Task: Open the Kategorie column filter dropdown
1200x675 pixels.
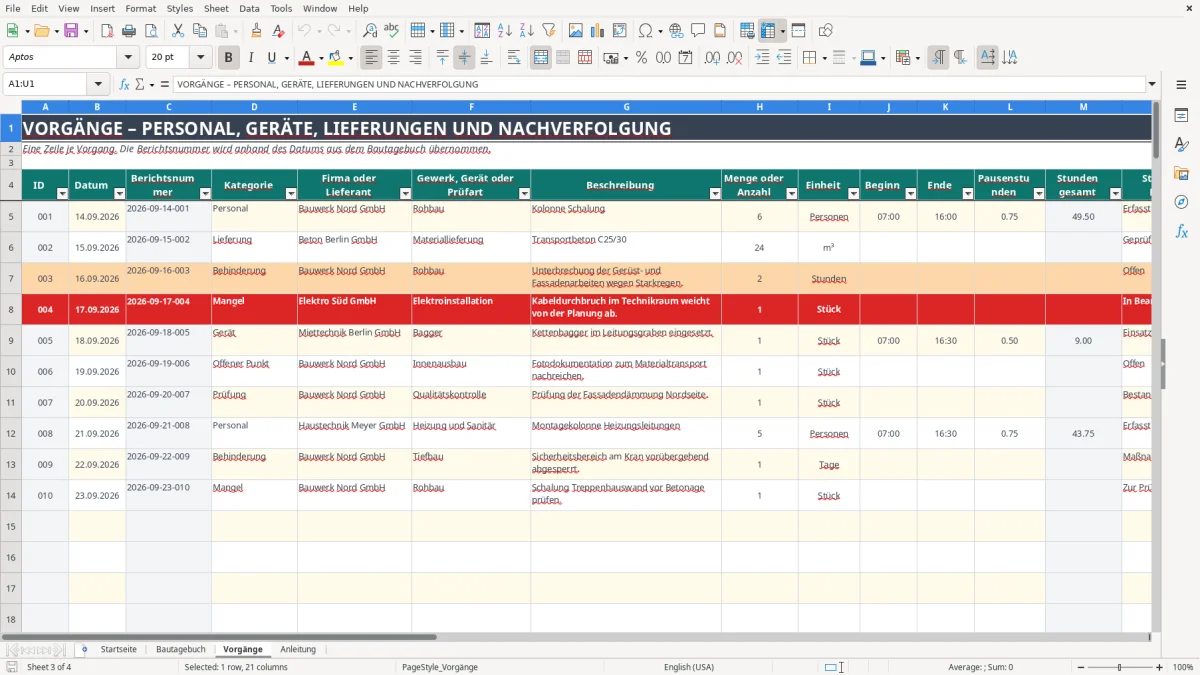Action: point(290,193)
